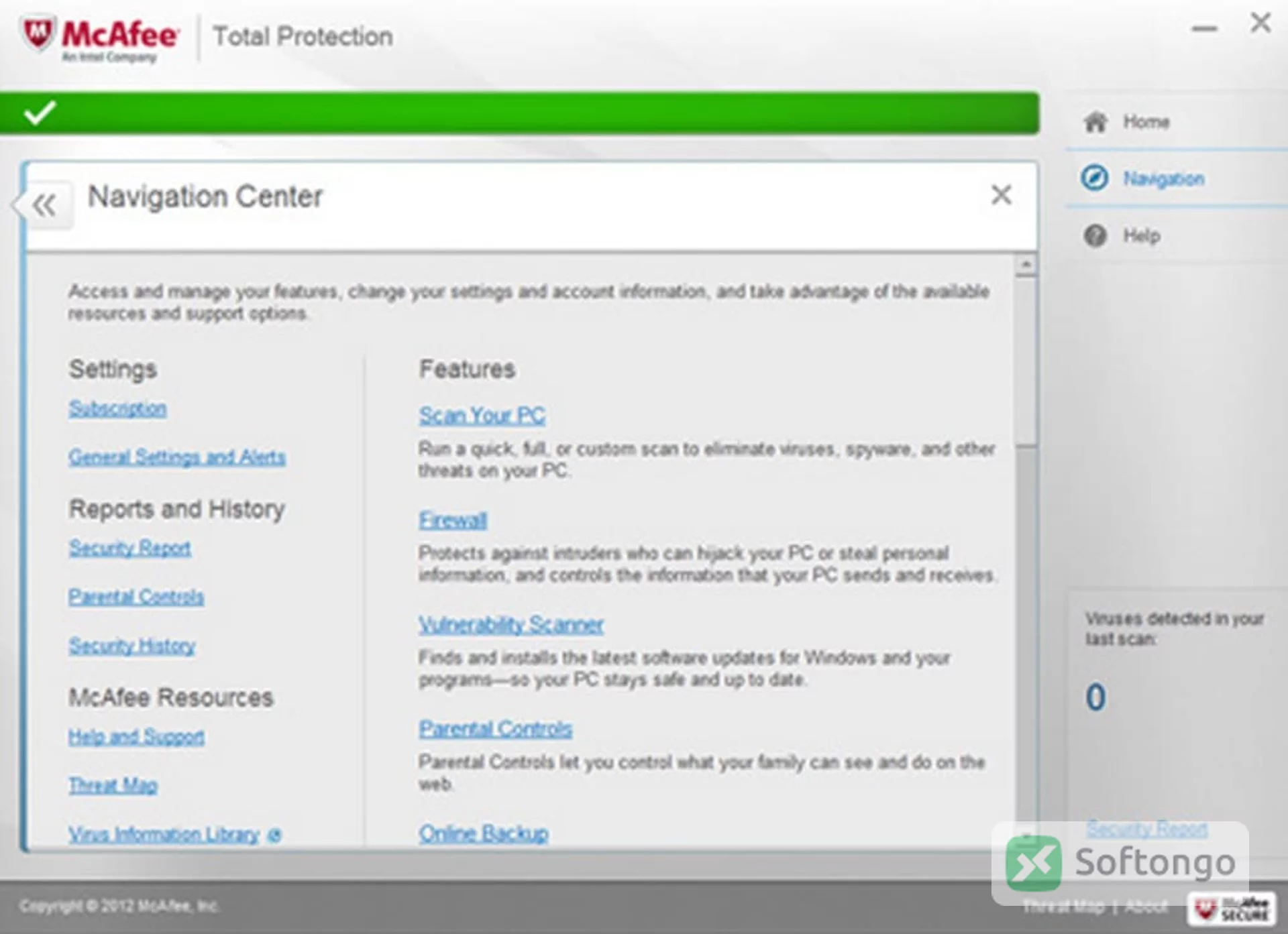Click the Settings section heading
Viewport: 1288px width, 934px height.
pos(113,369)
